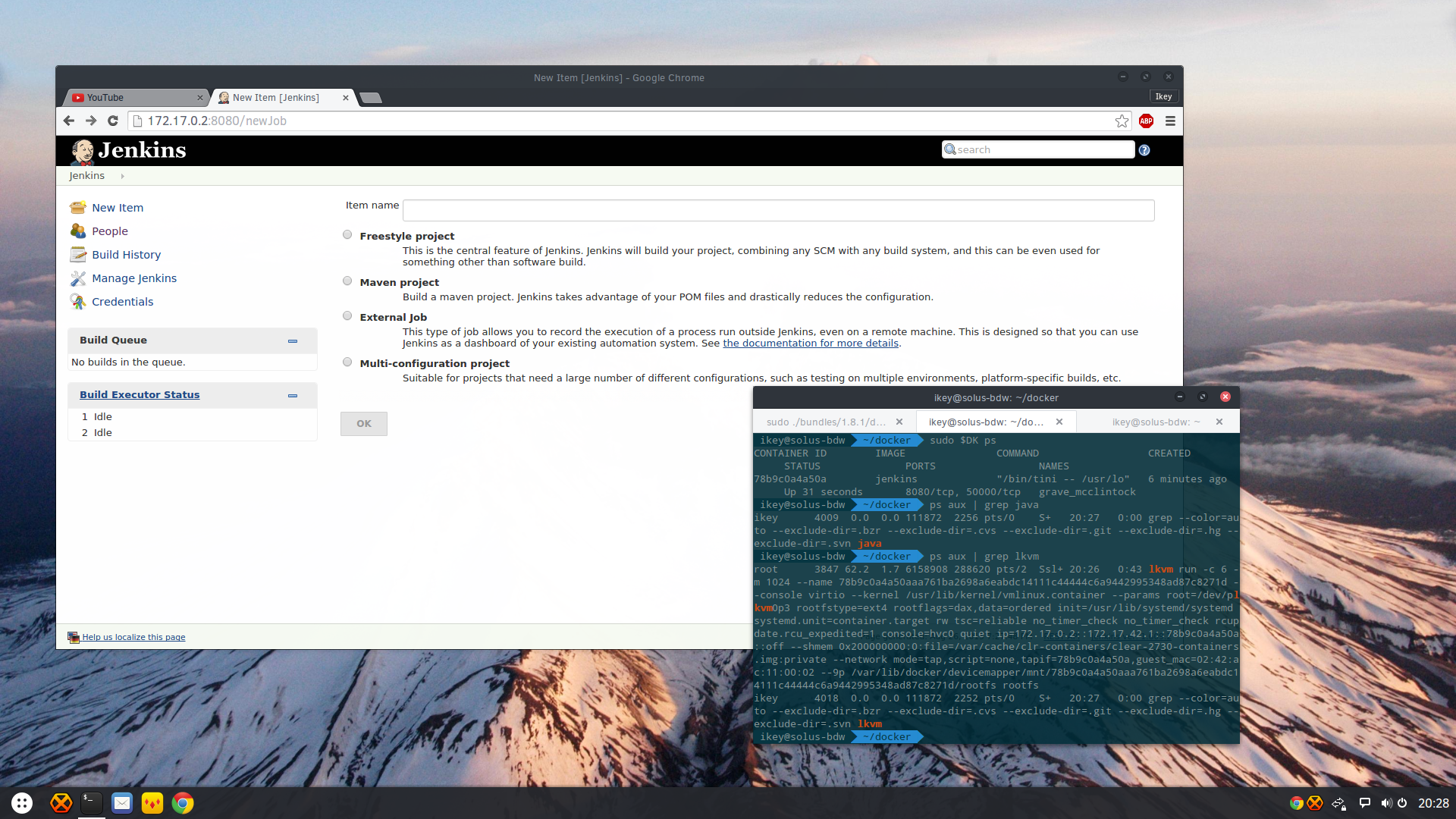Screen dimensions: 1456x819
Task: Click the Credentials keys icon
Action: pos(77,301)
